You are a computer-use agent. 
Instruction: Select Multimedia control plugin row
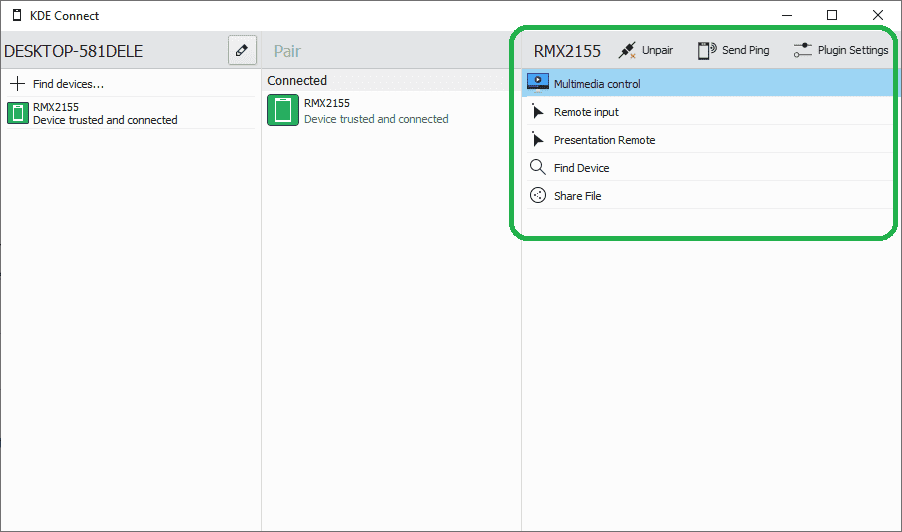(708, 83)
